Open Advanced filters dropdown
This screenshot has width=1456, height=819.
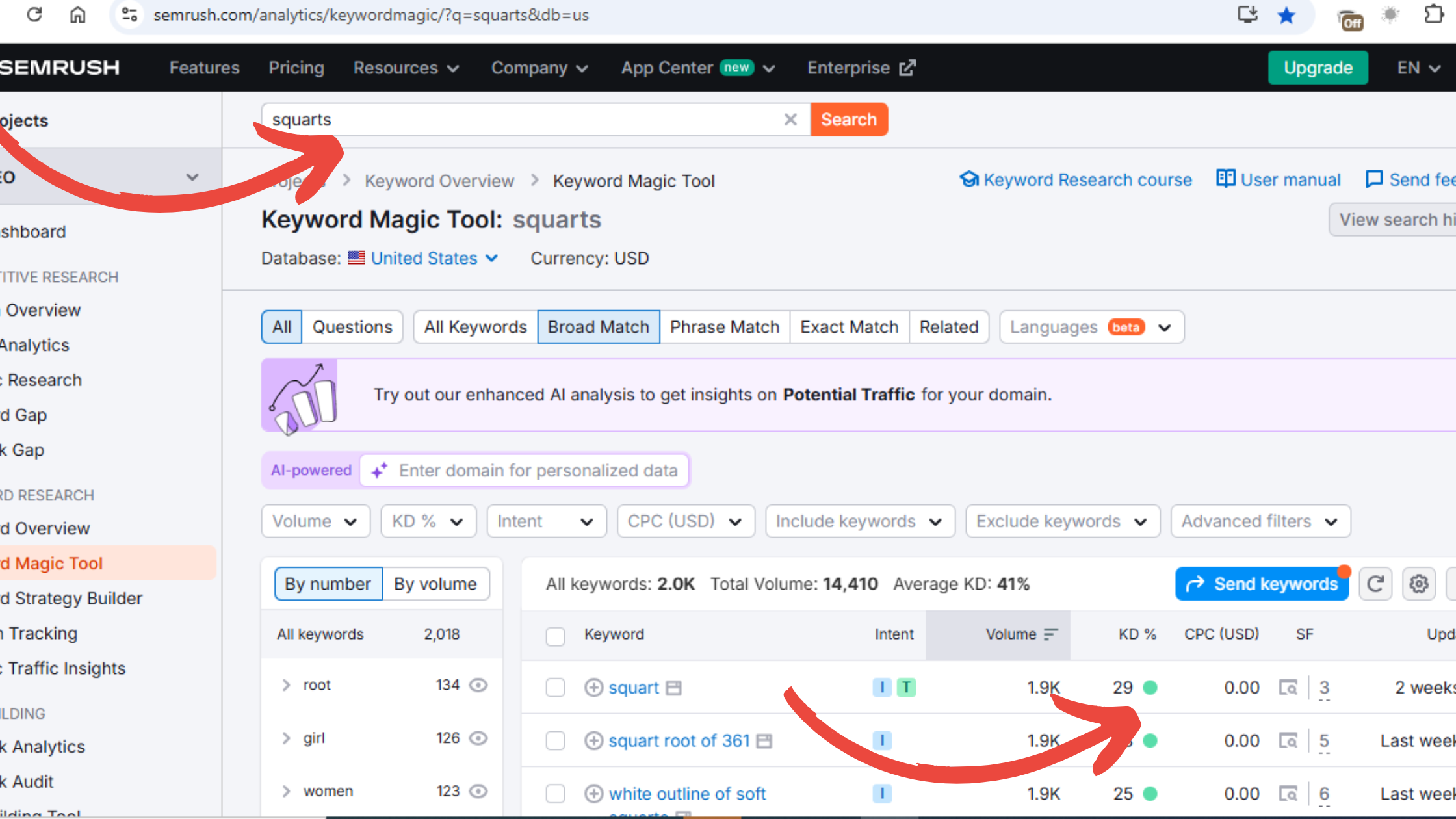1260,521
